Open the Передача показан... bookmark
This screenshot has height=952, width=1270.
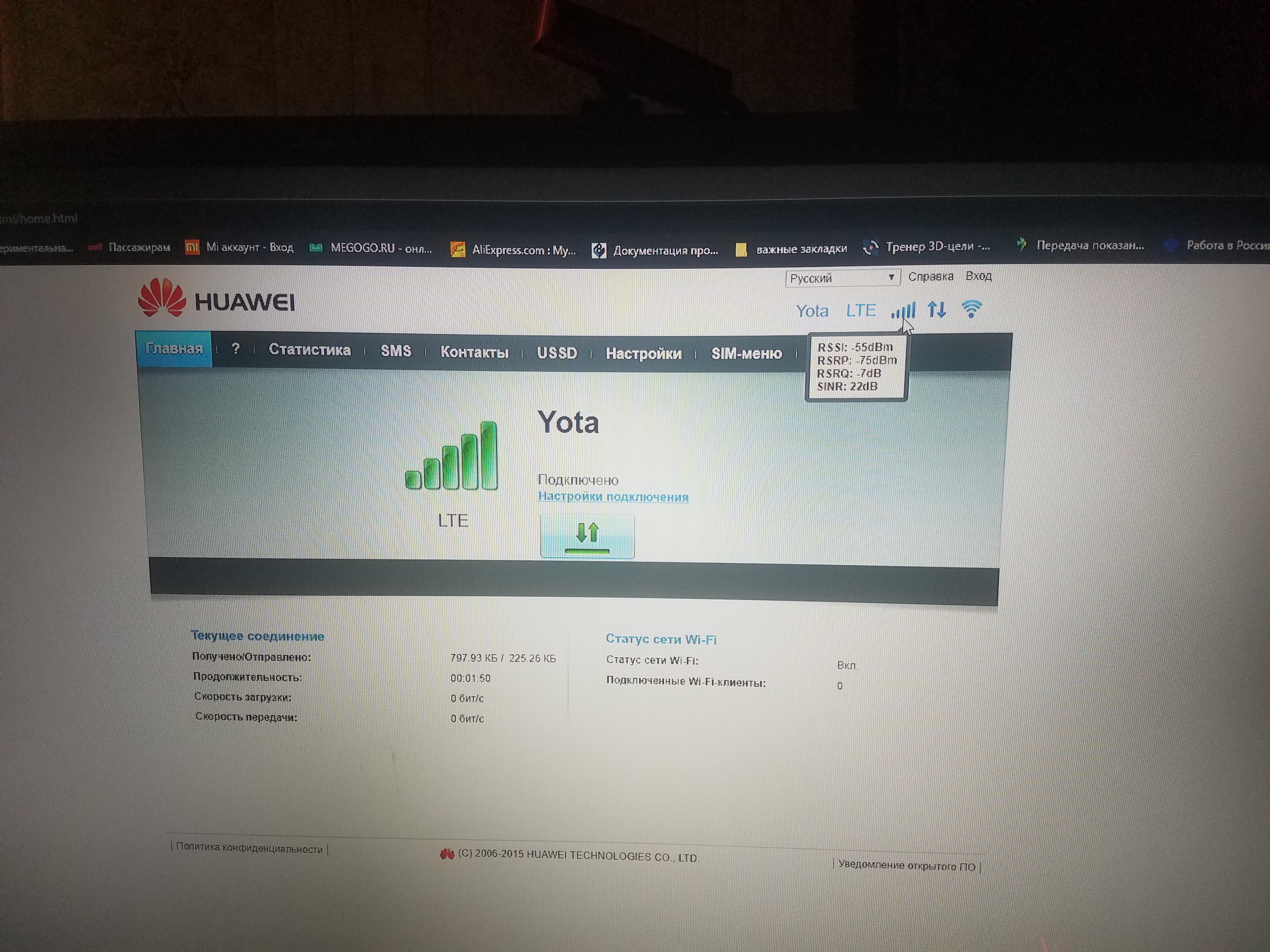coord(1080,246)
